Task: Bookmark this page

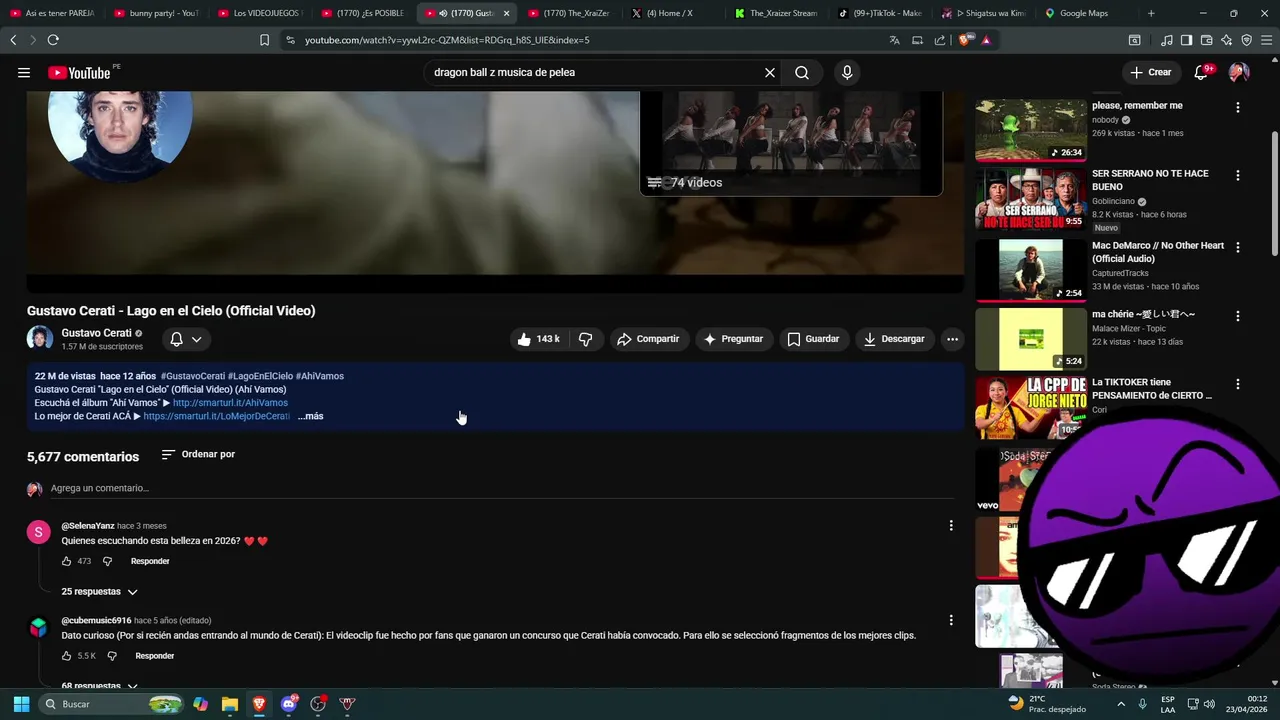Action: click(264, 40)
